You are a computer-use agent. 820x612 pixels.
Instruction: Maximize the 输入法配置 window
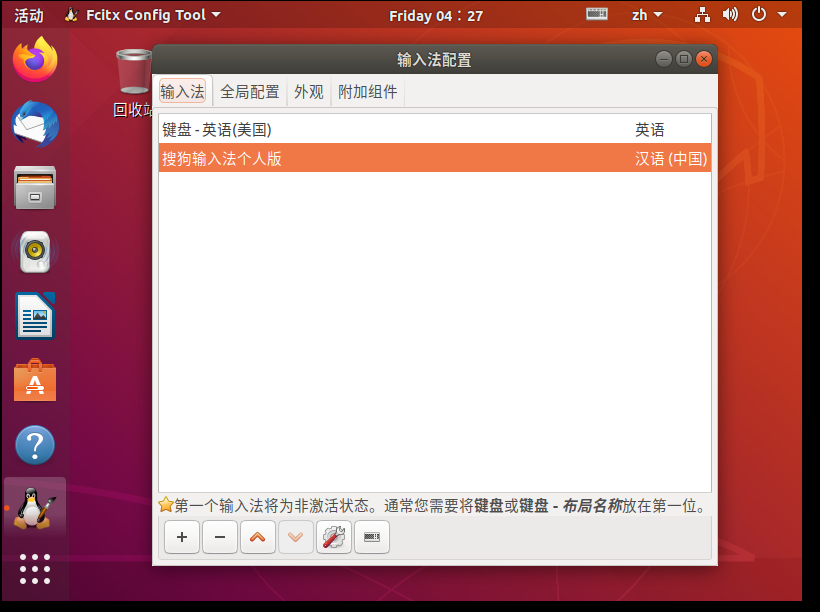click(x=684, y=59)
